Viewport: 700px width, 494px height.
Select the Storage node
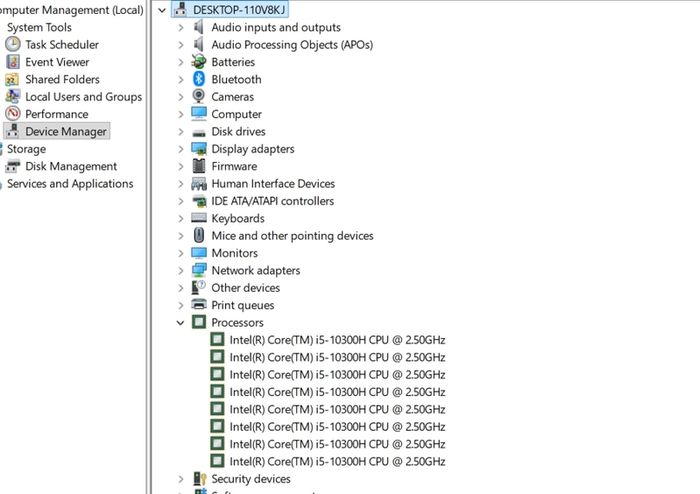click(26, 149)
